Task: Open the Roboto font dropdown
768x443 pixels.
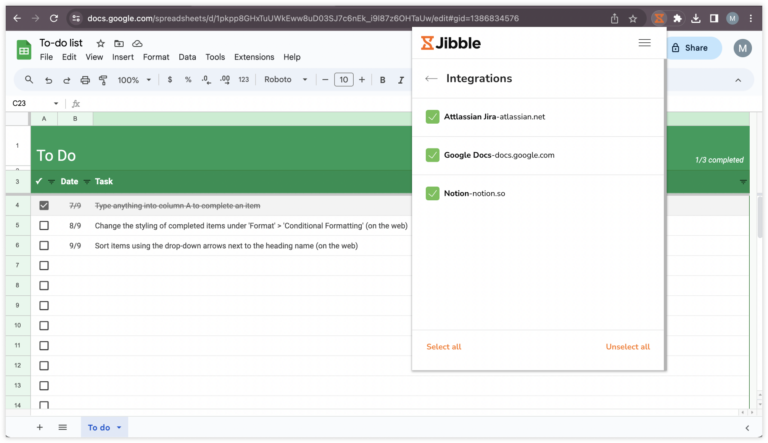Action: [286, 79]
